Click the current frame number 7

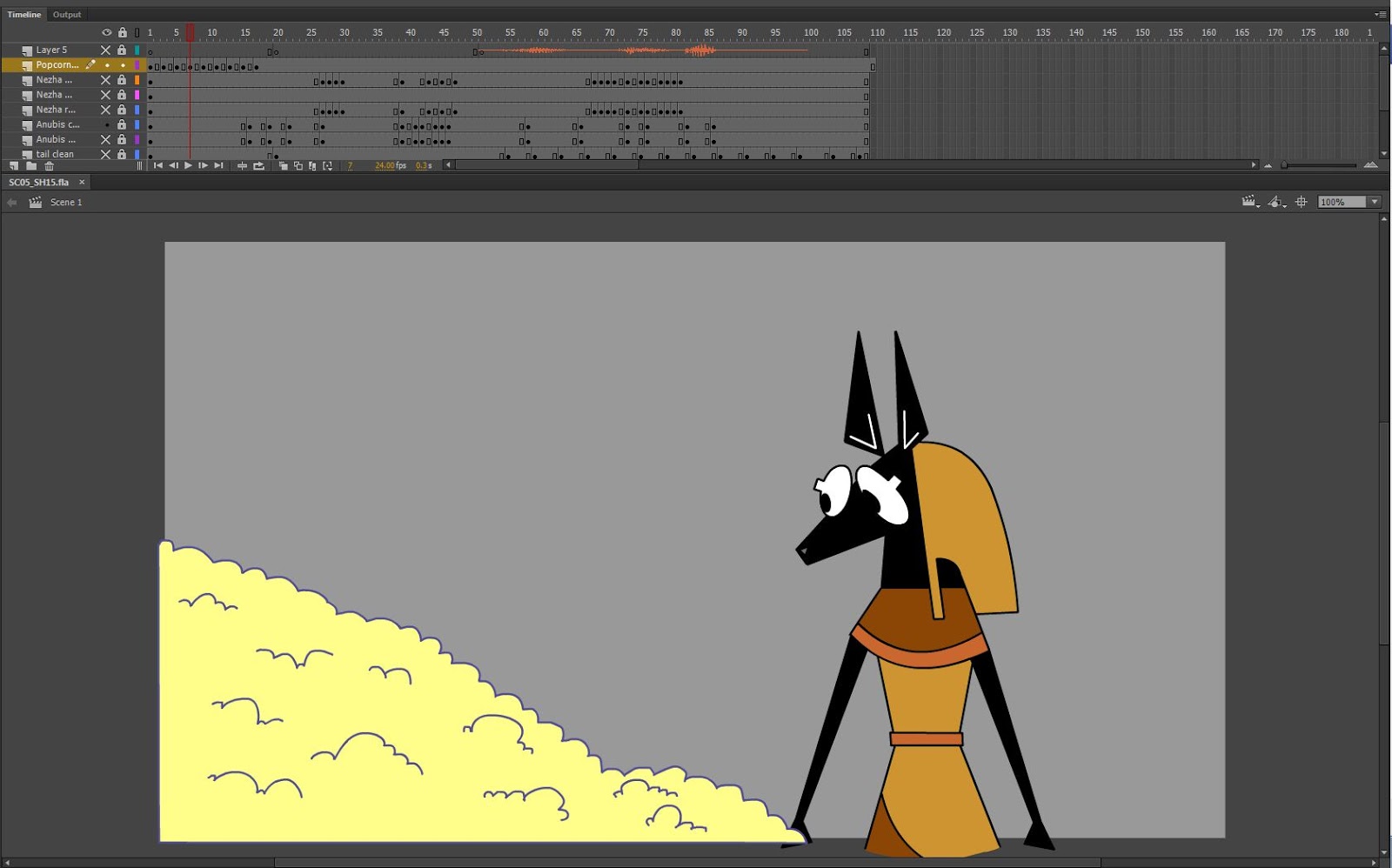[350, 165]
